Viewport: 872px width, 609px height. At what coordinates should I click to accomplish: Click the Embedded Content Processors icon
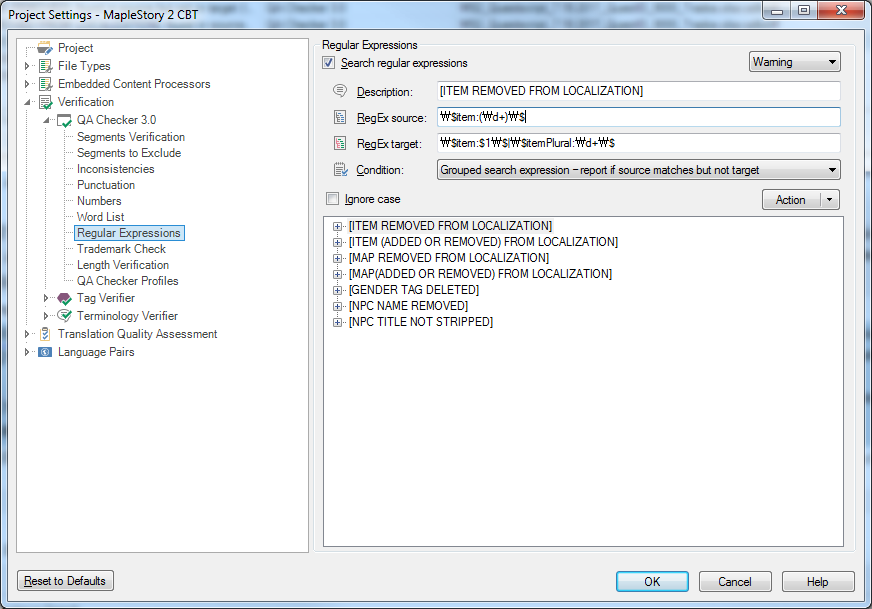(x=45, y=84)
